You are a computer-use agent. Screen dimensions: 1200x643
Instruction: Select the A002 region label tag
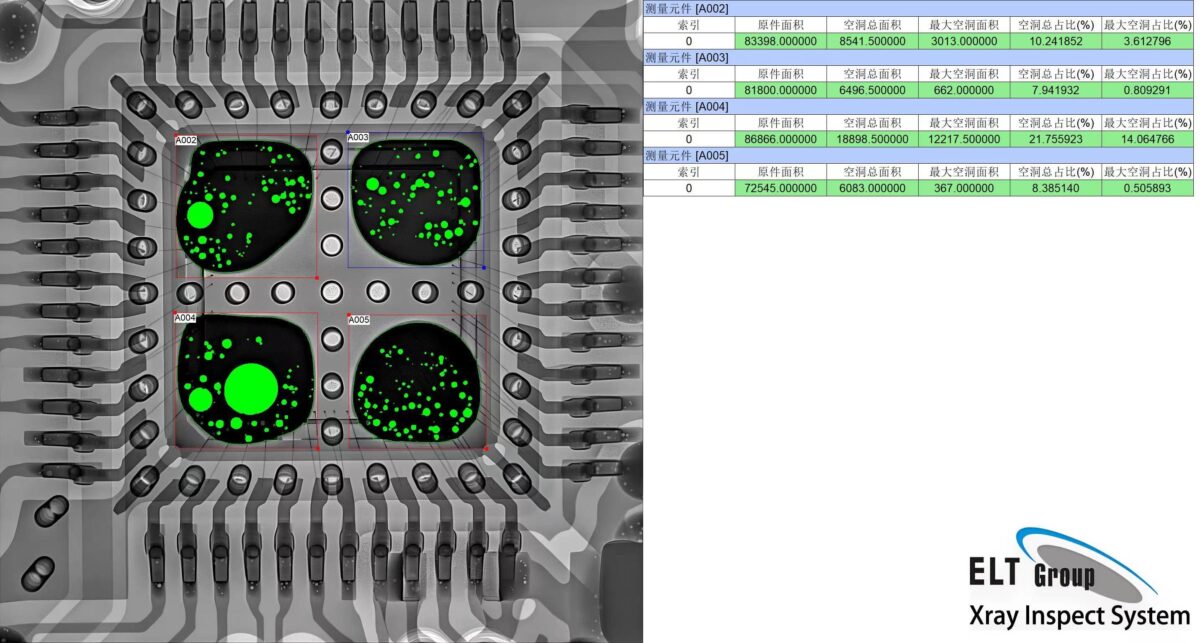tap(185, 141)
